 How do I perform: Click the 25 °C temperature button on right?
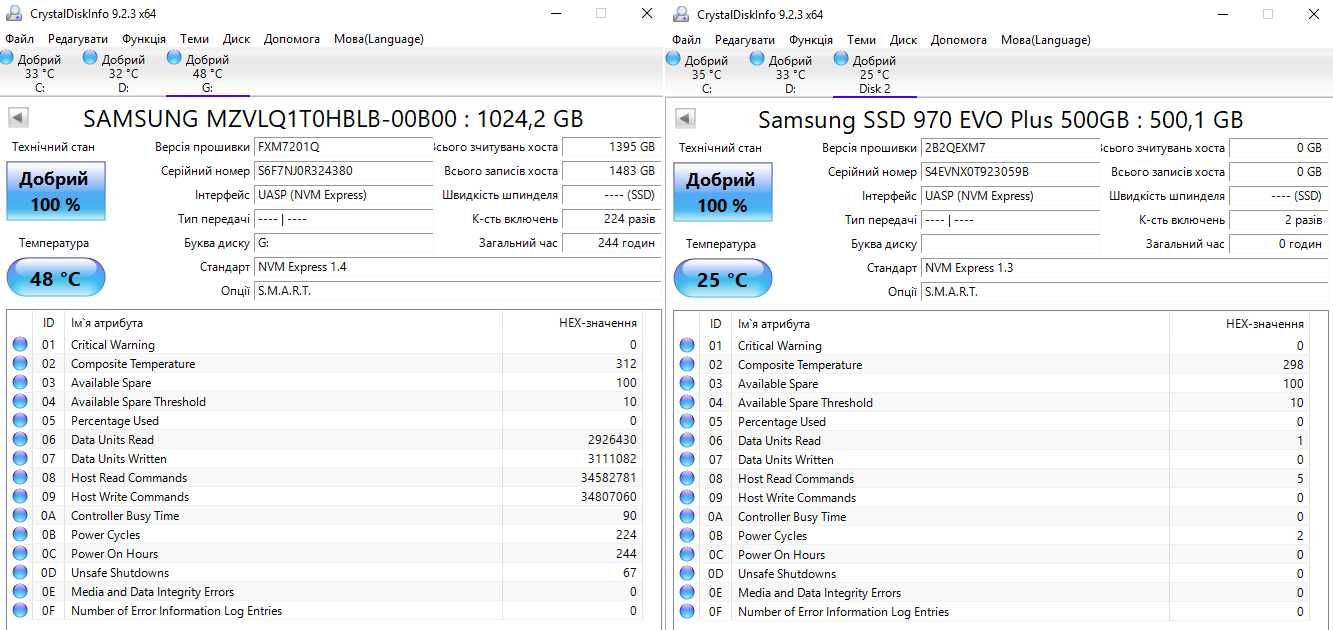pos(722,278)
